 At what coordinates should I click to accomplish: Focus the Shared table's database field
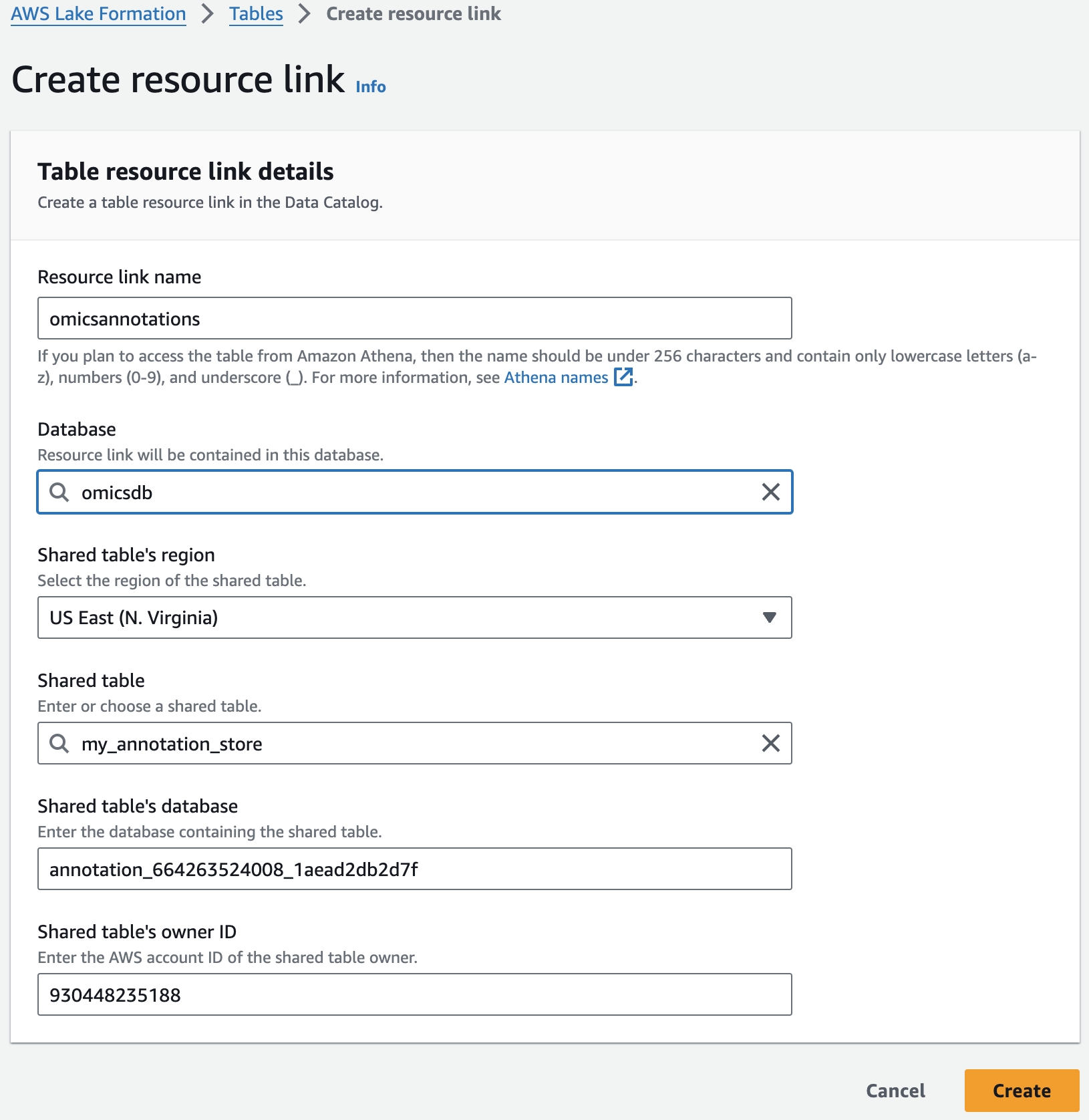pyautogui.click(x=415, y=869)
